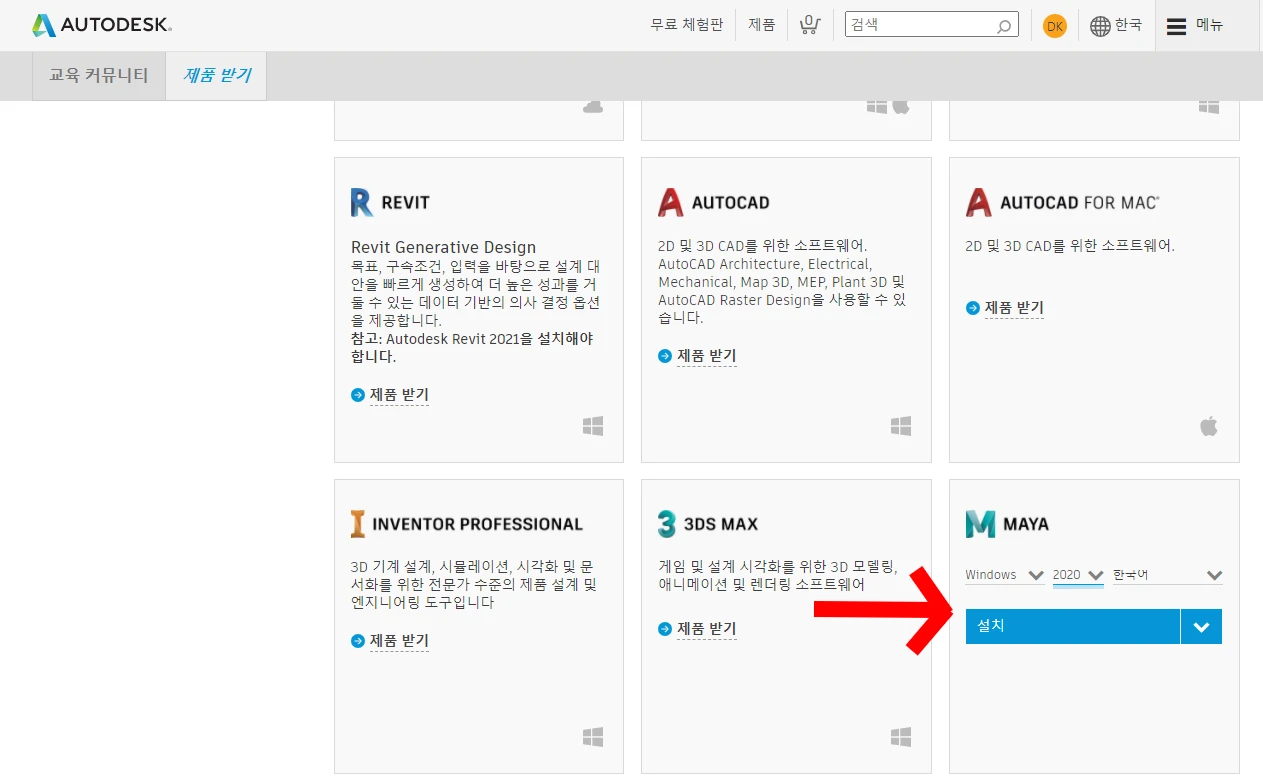Click the INVENTOR PROFESSIONAL title
The height and width of the screenshot is (784, 1263).
(477, 525)
